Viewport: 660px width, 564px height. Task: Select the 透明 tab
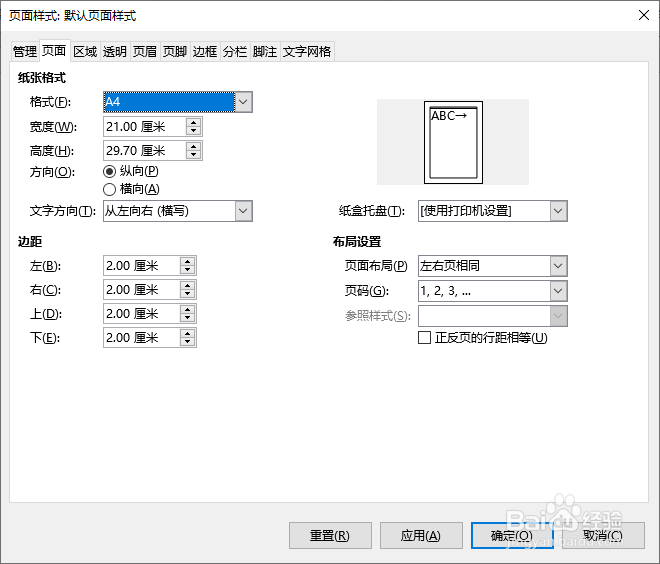click(115, 51)
